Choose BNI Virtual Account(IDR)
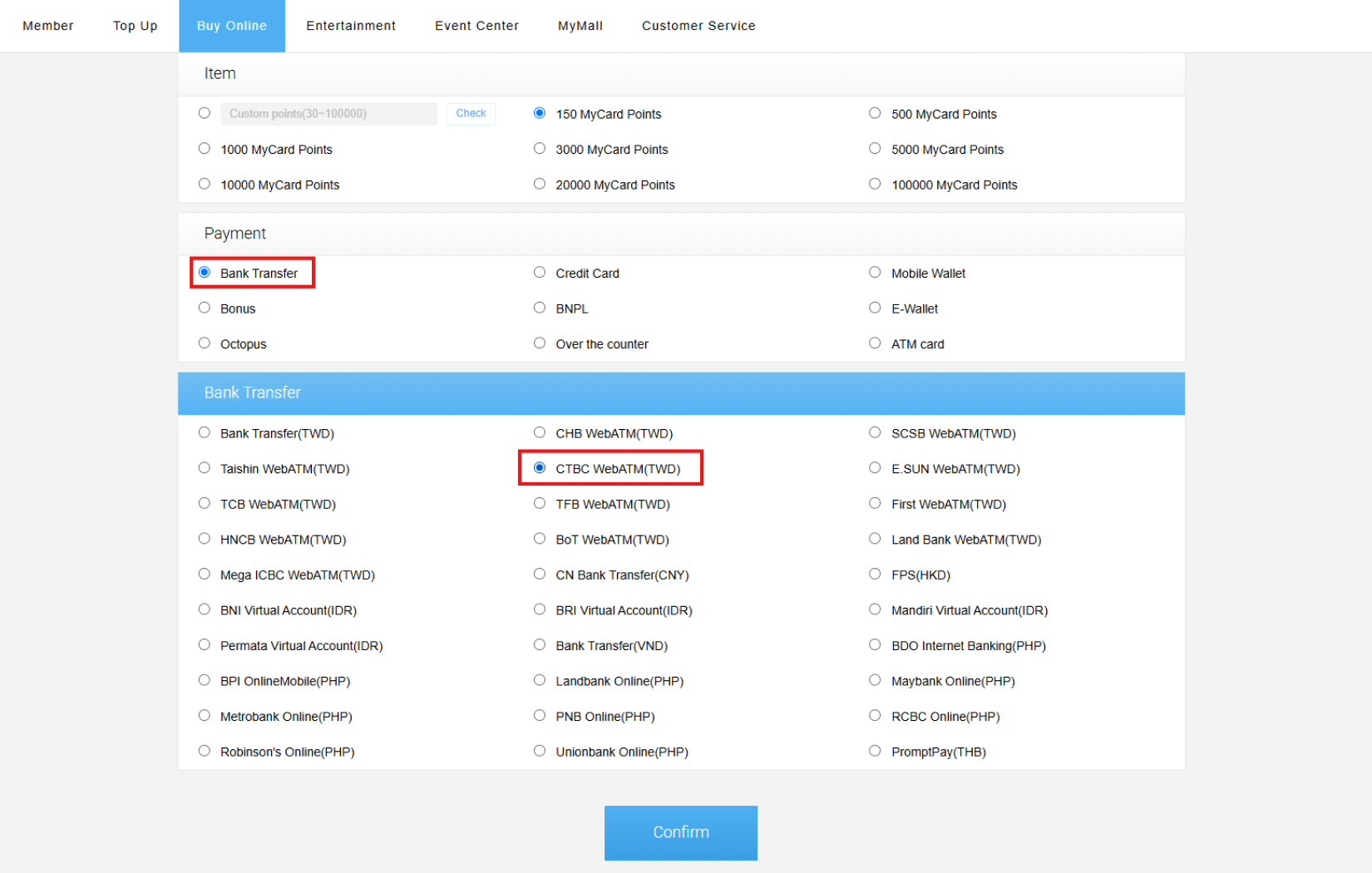 [205, 609]
